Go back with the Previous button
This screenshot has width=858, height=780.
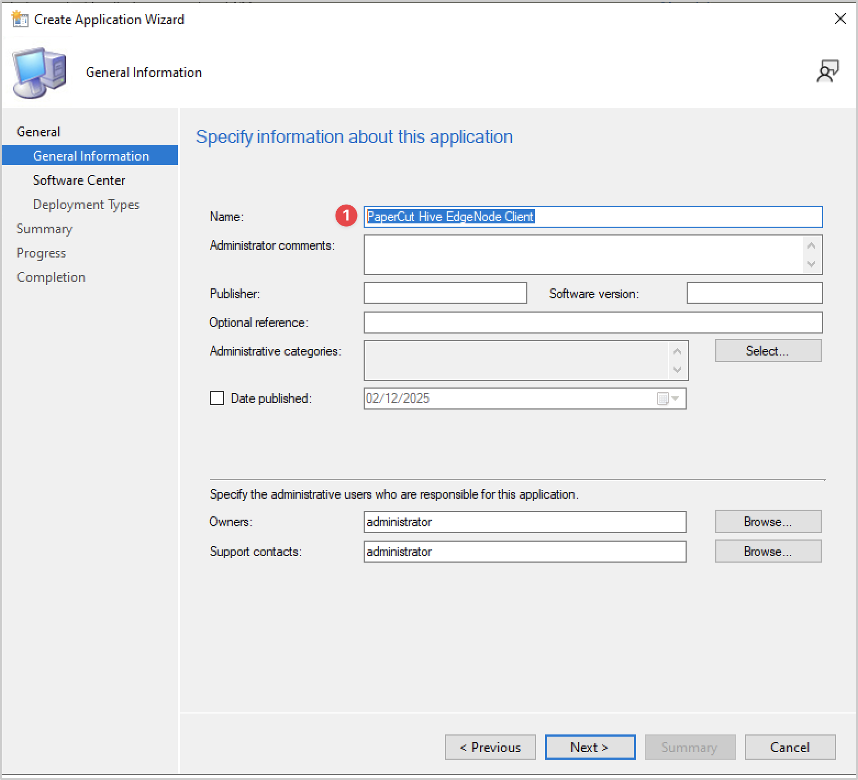click(x=490, y=747)
